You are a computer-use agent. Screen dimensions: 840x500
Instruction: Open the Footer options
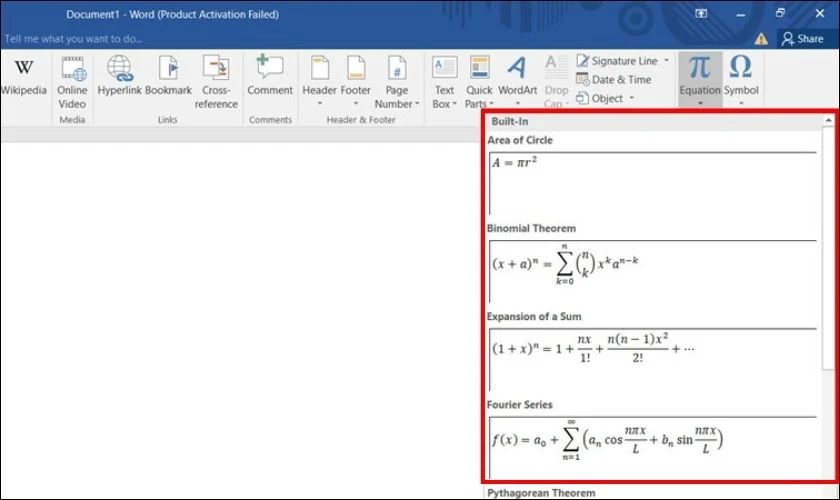click(356, 80)
